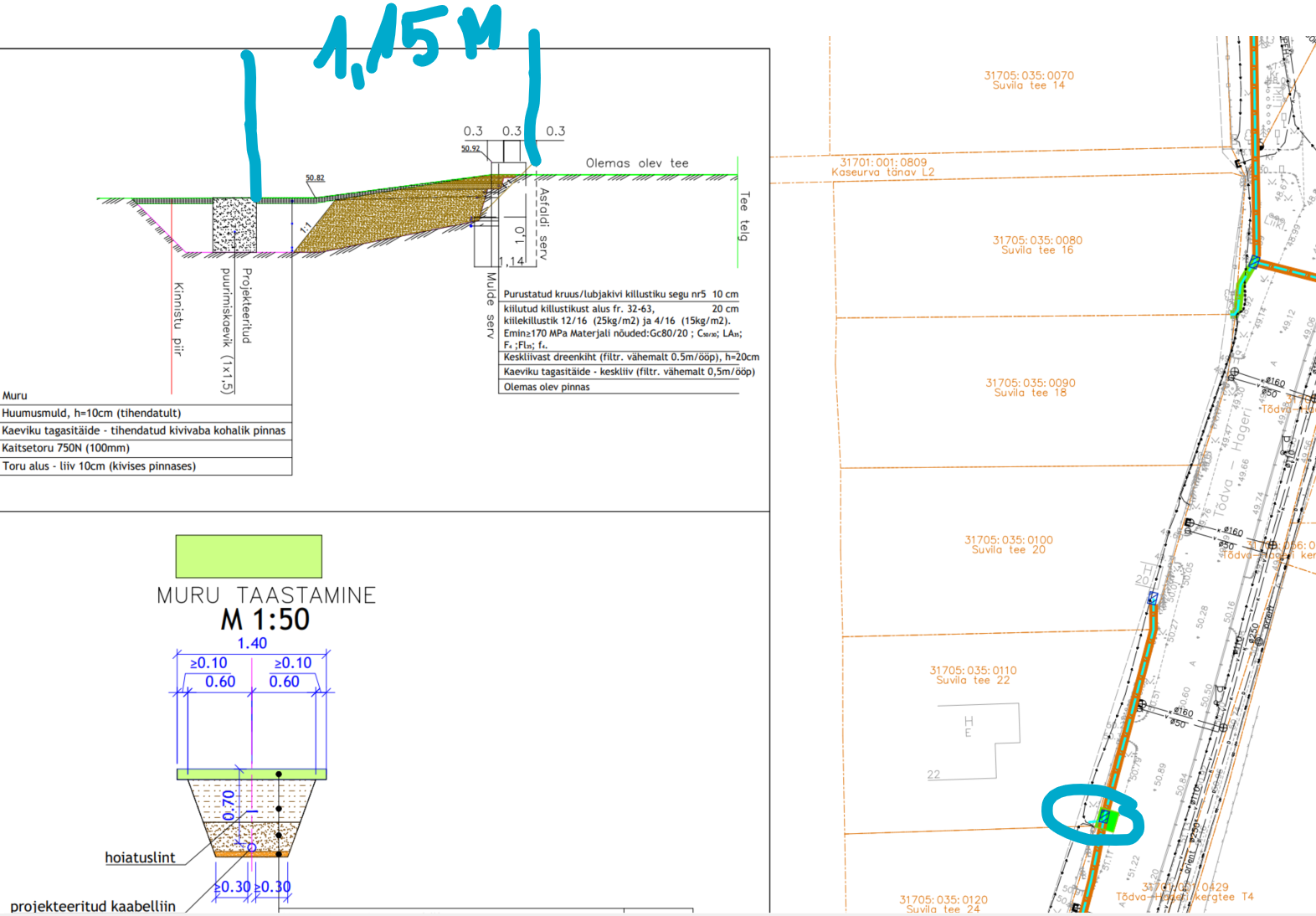Screen dimensions: 1316x916
Task: Click the Suvila tee 18 parcel label
Action: coord(1031,388)
